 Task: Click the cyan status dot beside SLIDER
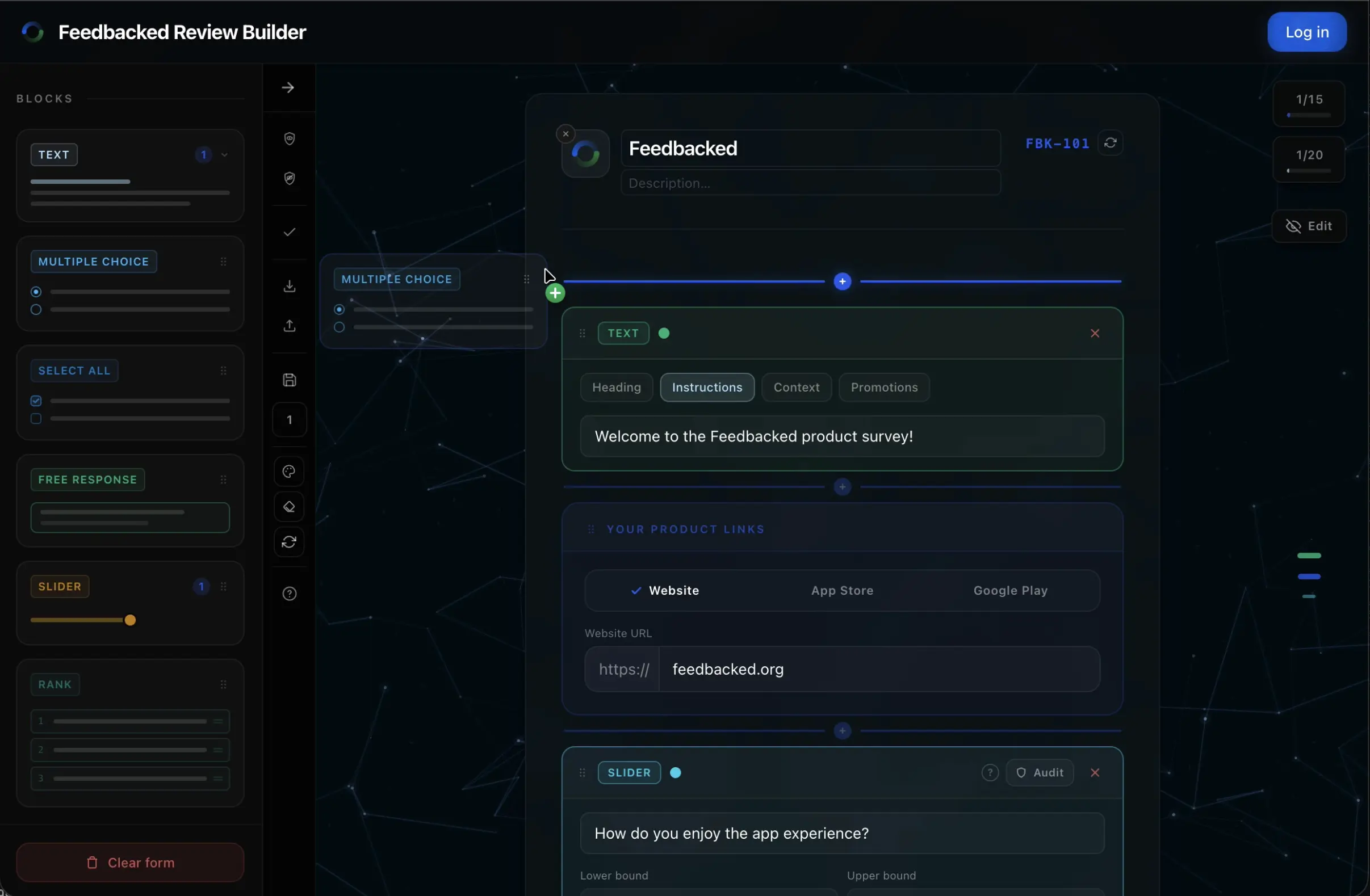(676, 773)
